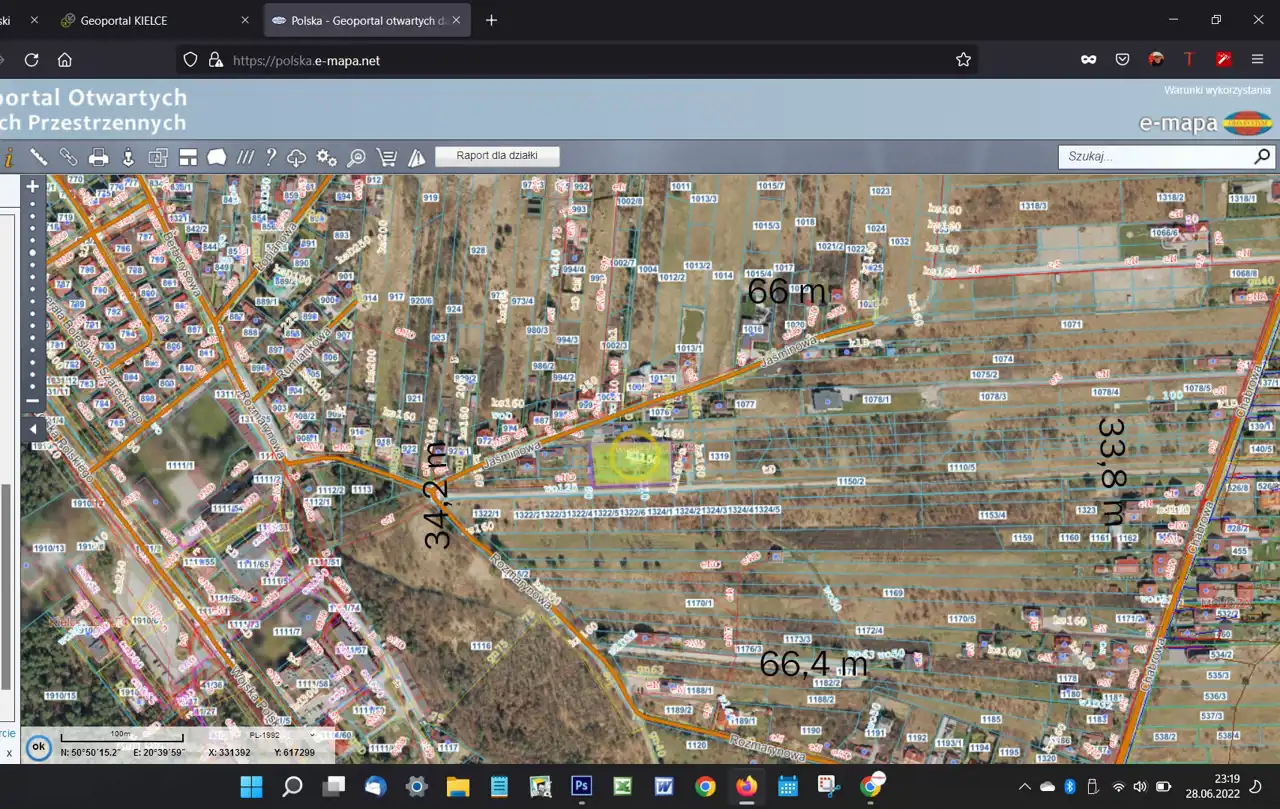Click the print map icon
Image resolution: width=1280 pixels, height=809 pixels.
point(98,157)
